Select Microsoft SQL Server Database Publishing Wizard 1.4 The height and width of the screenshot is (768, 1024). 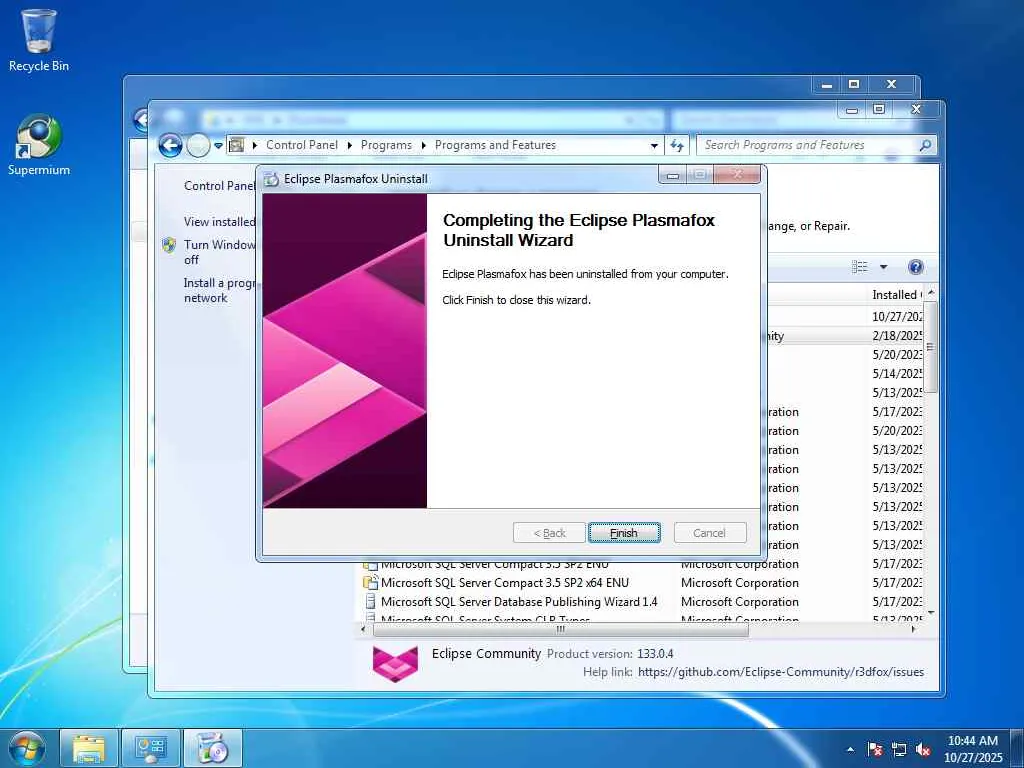click(x=519, y=601)
